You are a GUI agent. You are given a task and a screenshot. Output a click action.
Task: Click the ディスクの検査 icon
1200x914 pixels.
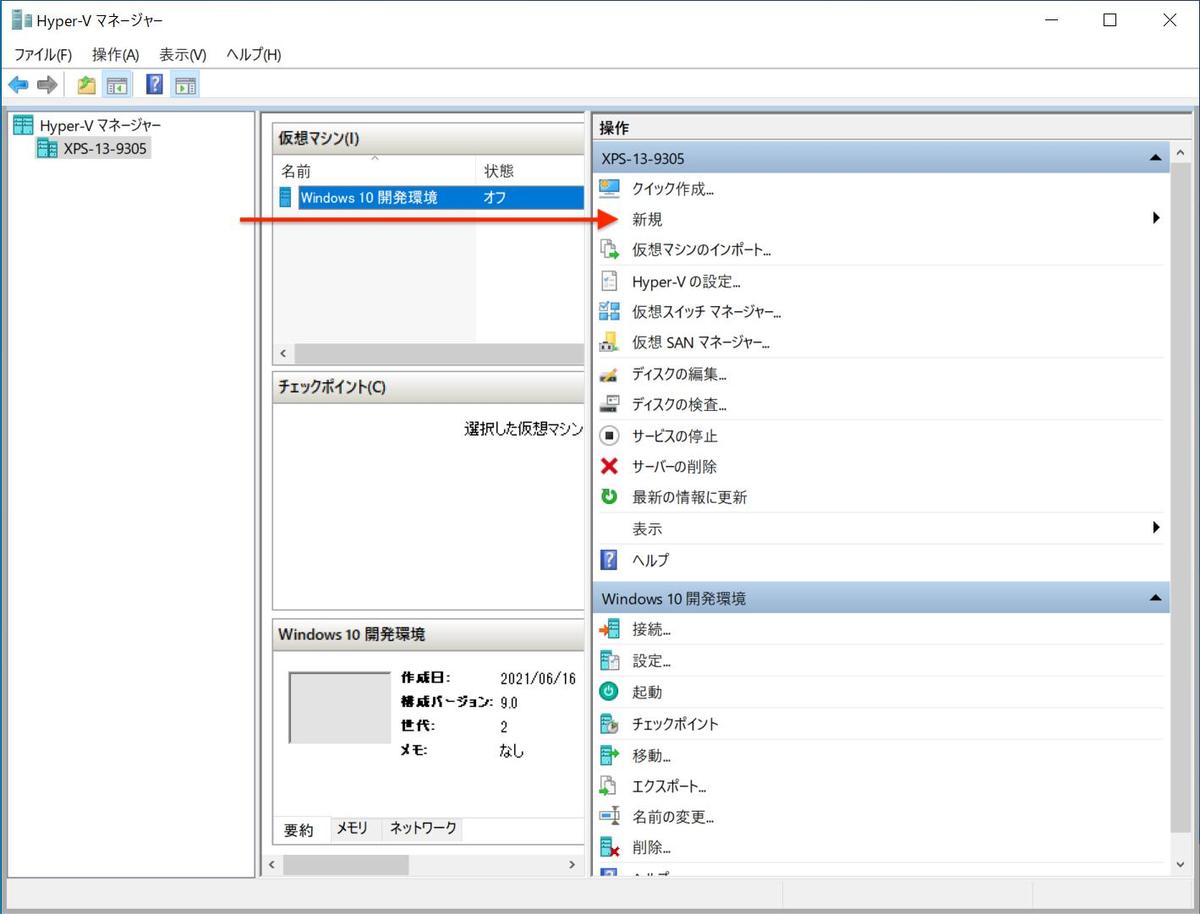tap(609, 405)
